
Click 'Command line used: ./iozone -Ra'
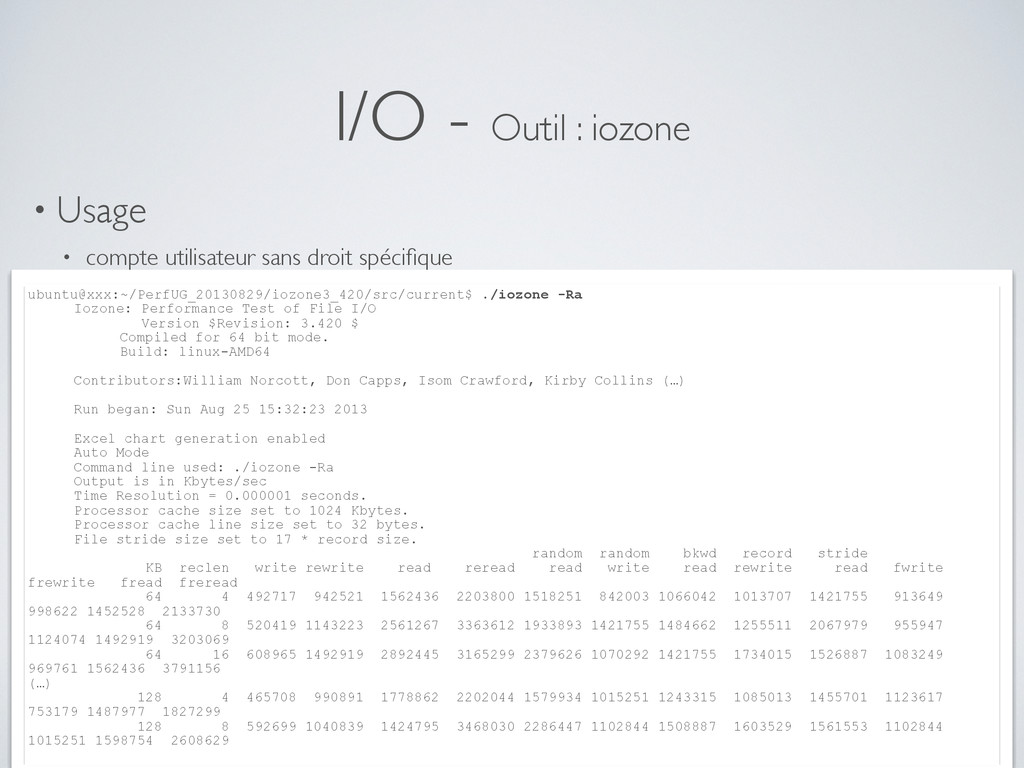coord(203,468)
